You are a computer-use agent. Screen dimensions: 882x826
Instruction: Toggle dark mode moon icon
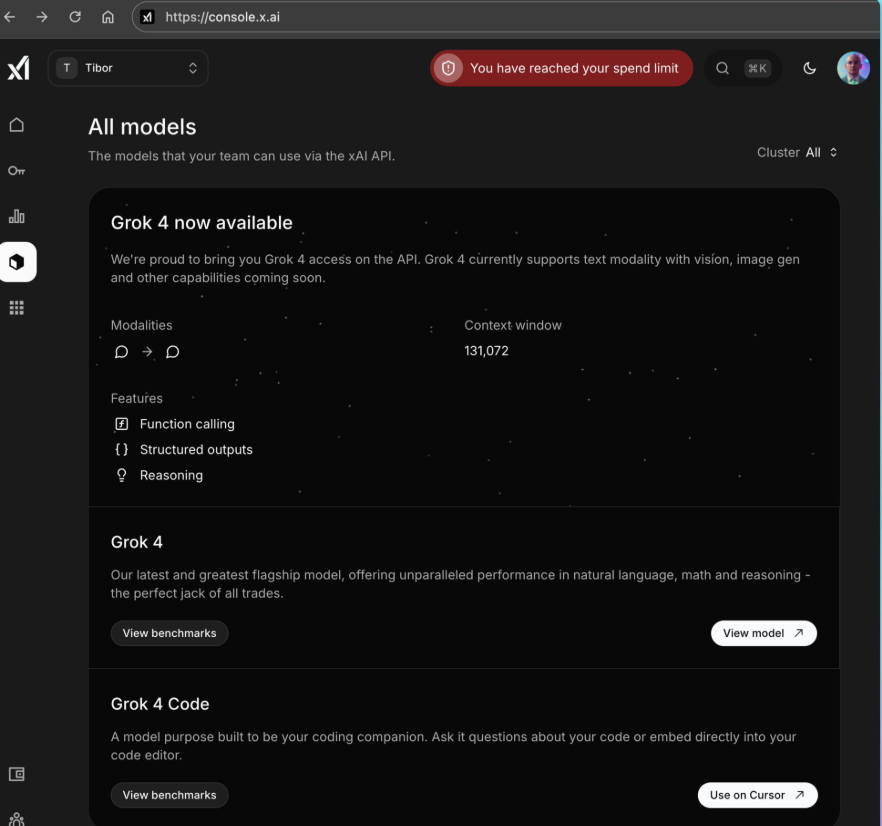(810, 68)
